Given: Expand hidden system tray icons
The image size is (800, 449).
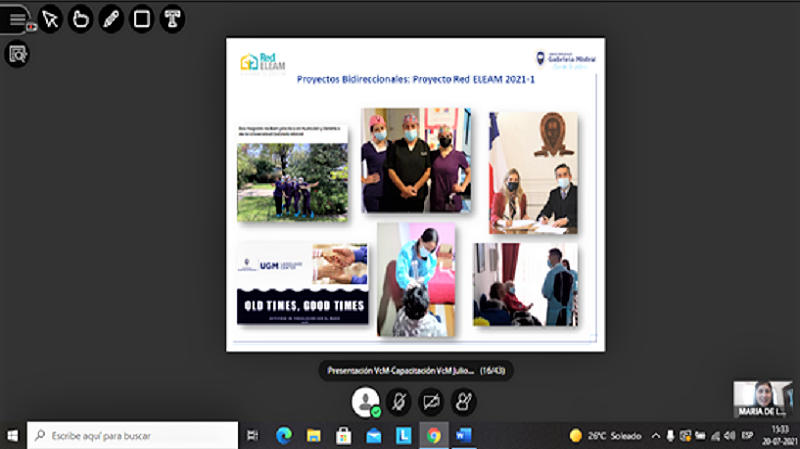Looking at the screenshot, I should click(x=656, y=436).
